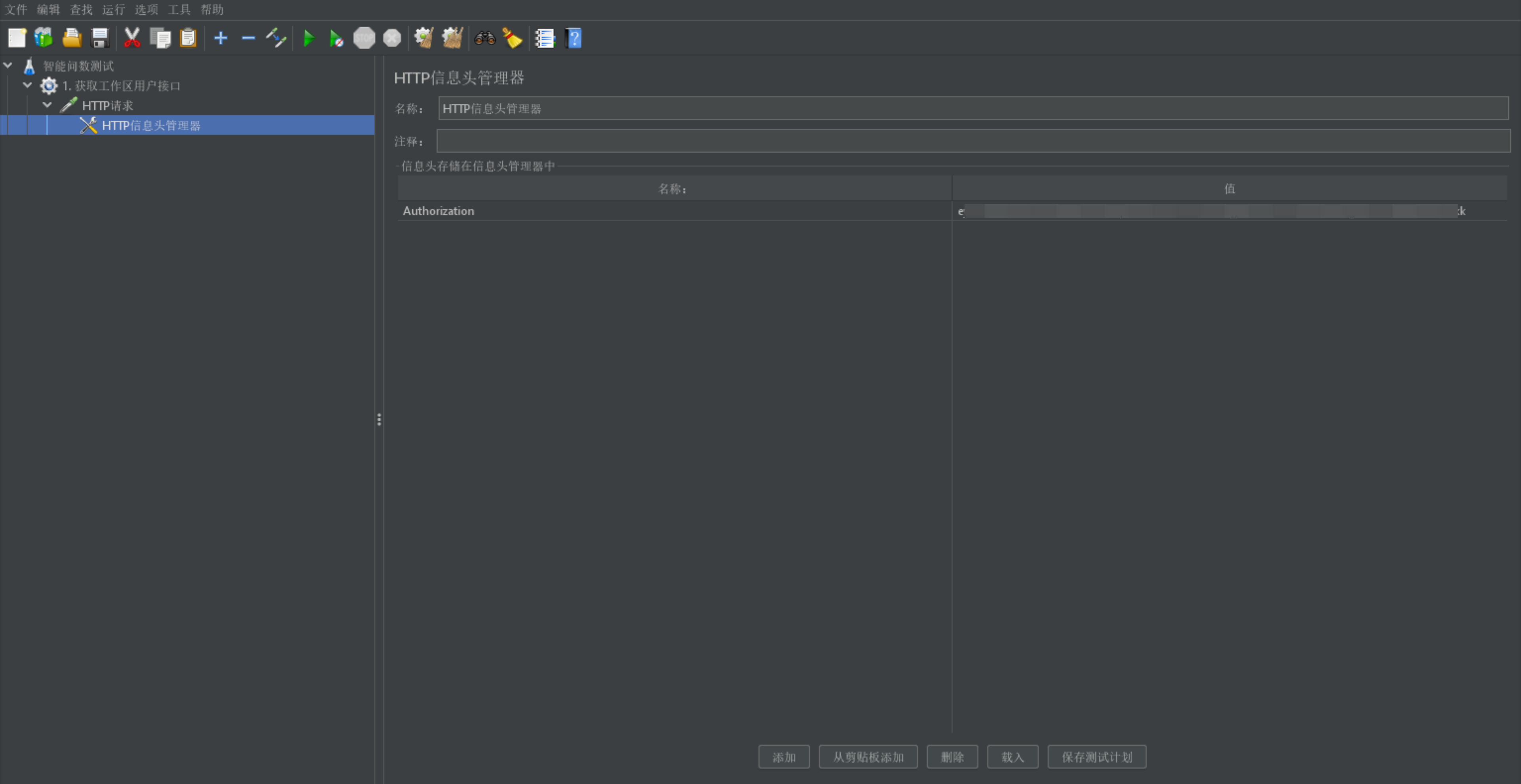Click the Authorization value cell
The height and width of the screenshot is (784, 1521).
click(x=1229, y=211)
